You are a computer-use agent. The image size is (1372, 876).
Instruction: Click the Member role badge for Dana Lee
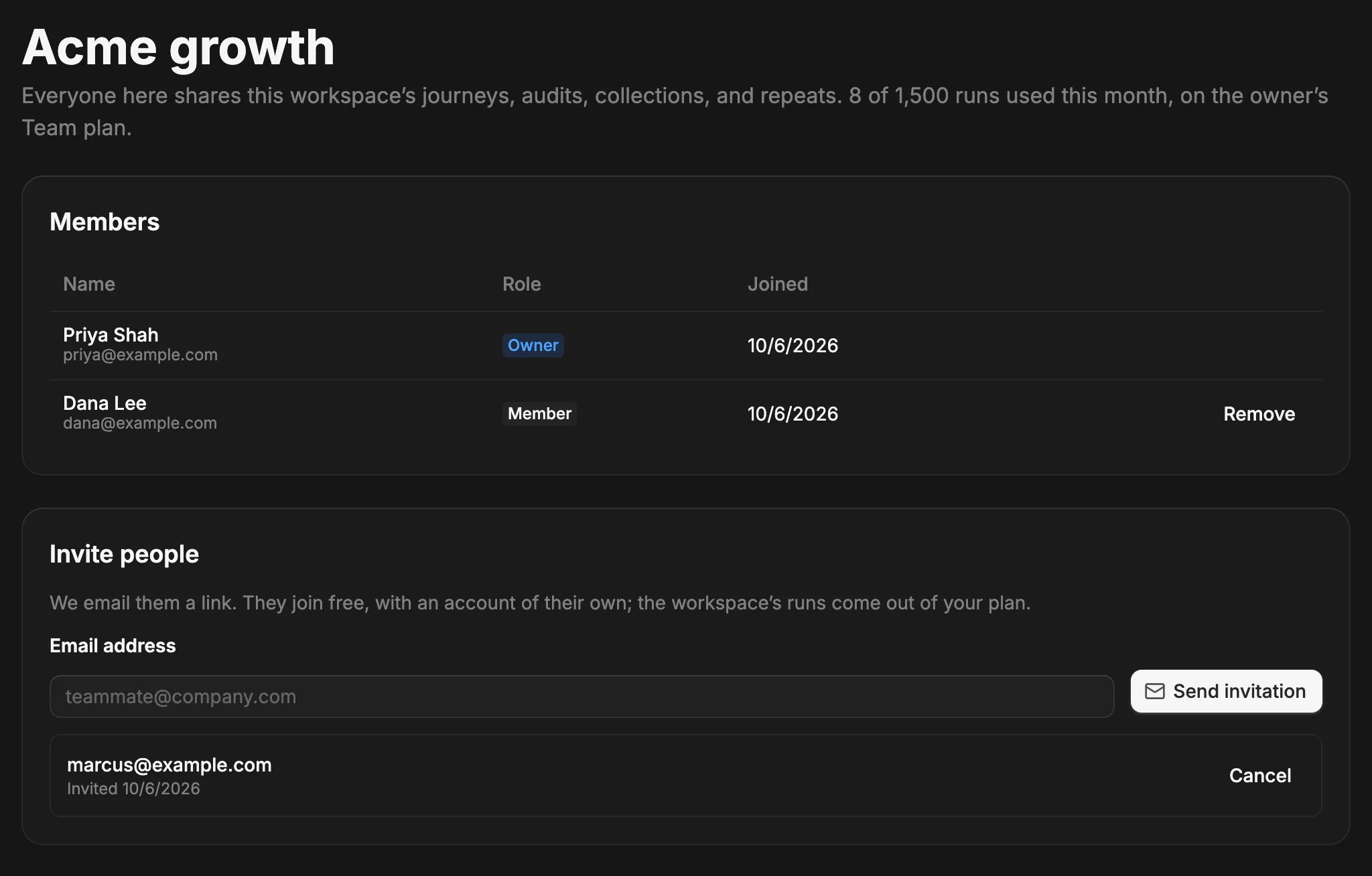tap(539, 414)
